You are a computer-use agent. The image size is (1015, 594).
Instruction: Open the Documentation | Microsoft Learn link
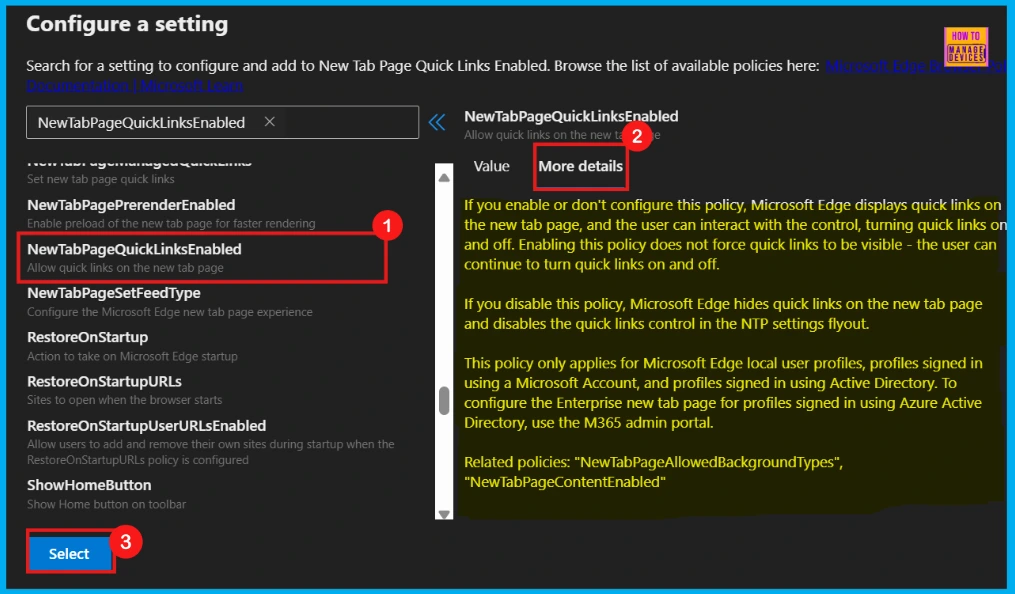[x=135, y=85]
